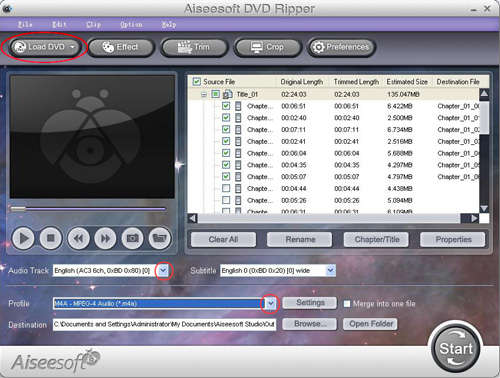The width and height of the screenshot is (500, 378).
Task: Open the Clip menu
Action: pyautogui.click(x=93, y=24)
